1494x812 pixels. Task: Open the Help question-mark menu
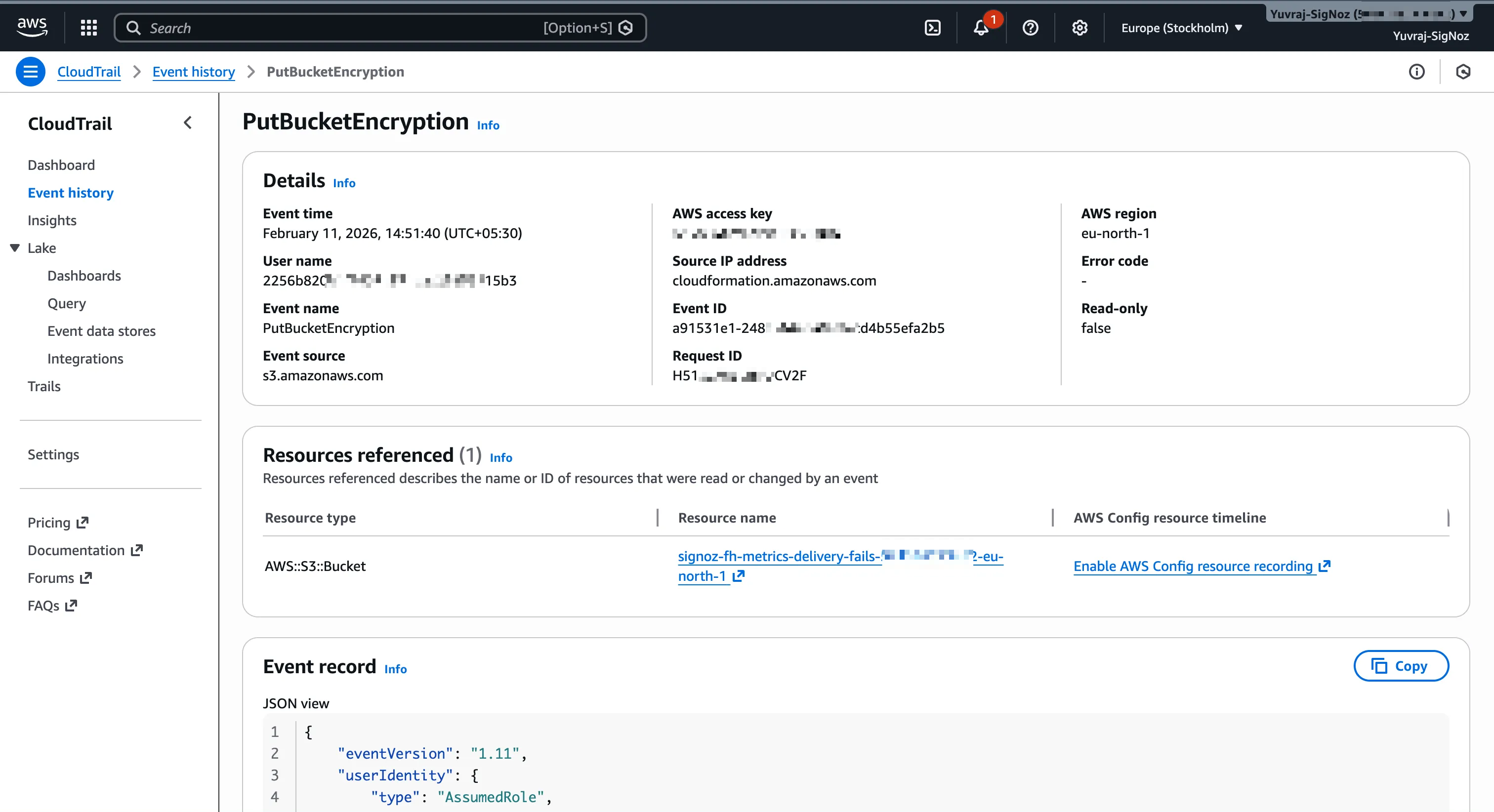coord(1030,27)
